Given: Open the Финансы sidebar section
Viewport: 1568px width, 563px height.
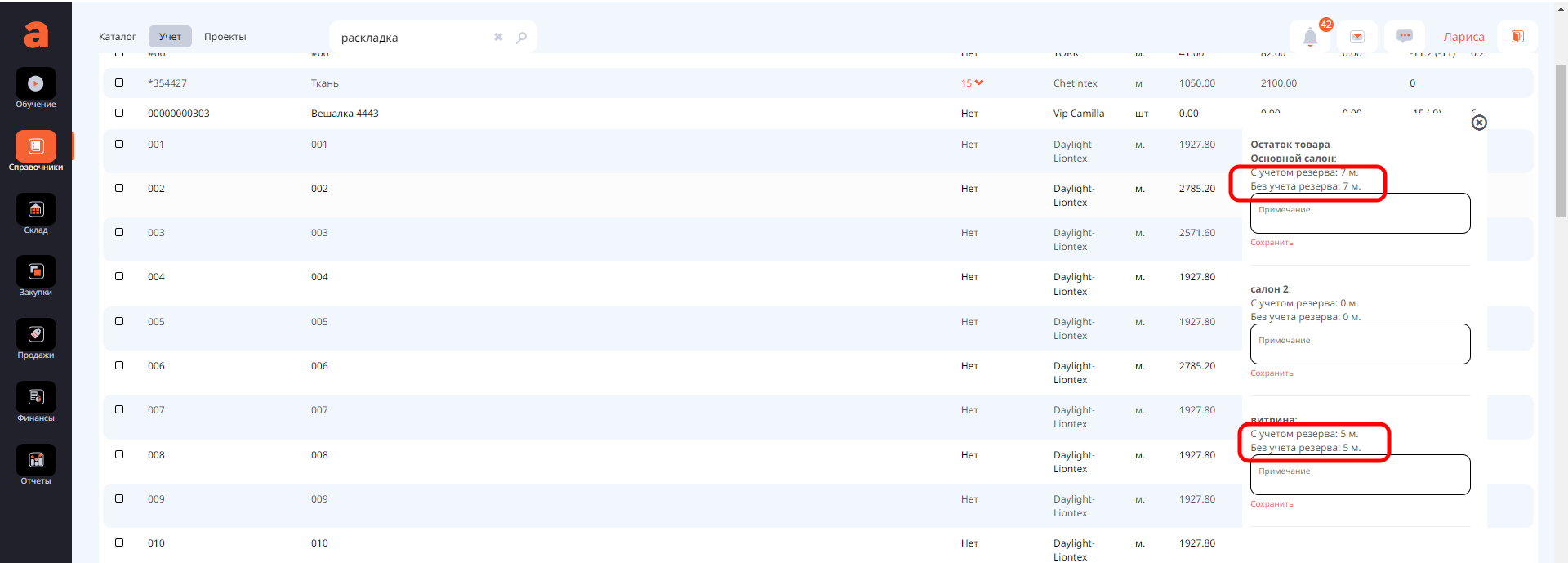Looking at the screenshot, I should coord(36,398).
